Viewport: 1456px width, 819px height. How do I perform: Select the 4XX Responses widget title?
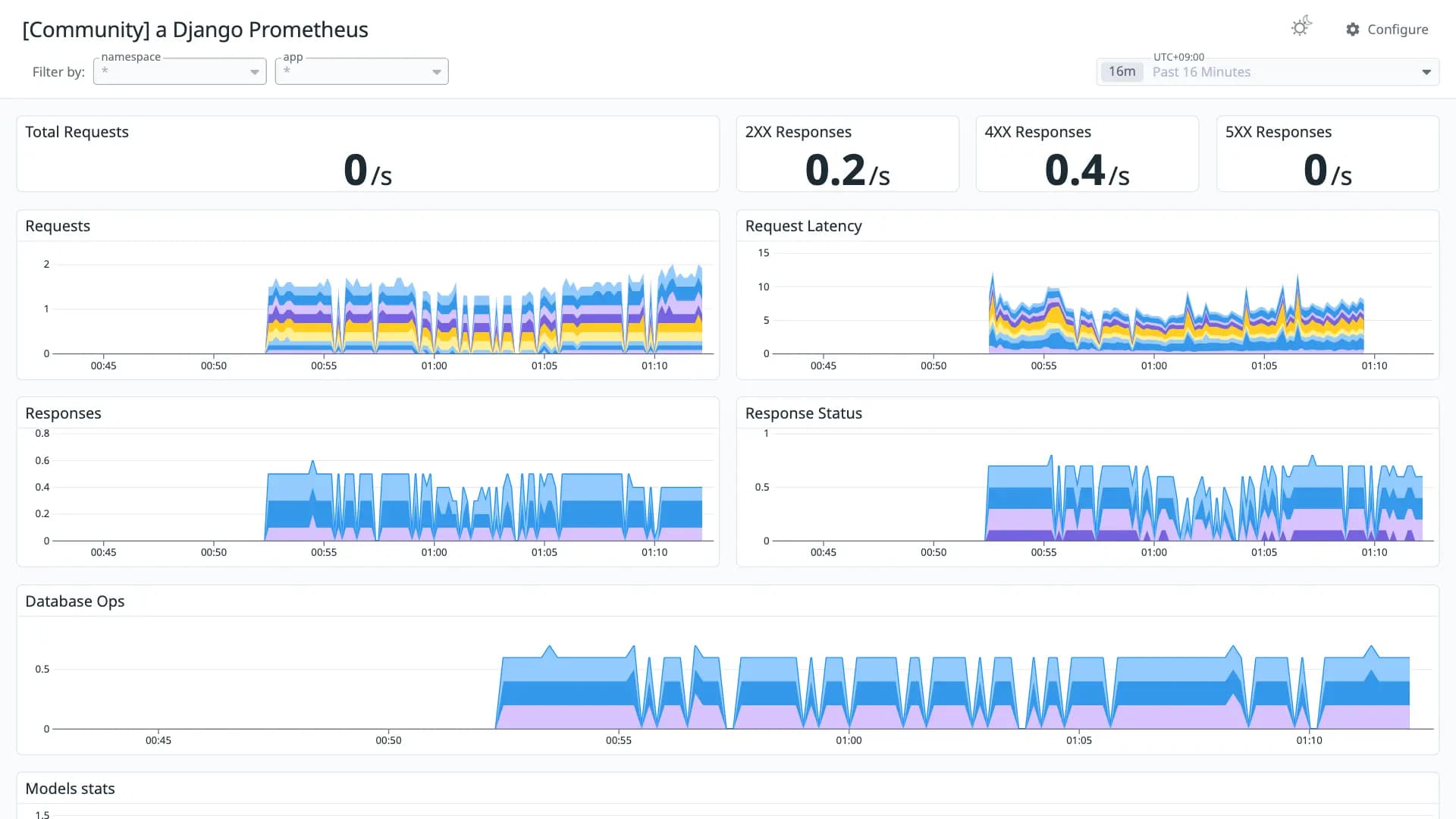(x=1037, y=132)
